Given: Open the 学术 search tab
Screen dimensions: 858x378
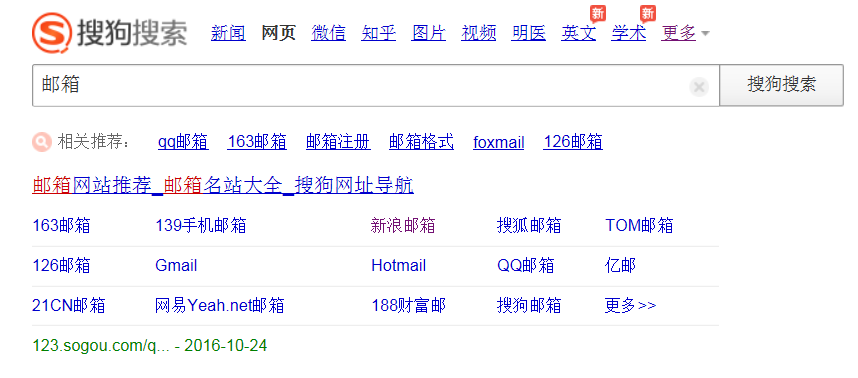Looking at the screenshot, I should [629, 33].
